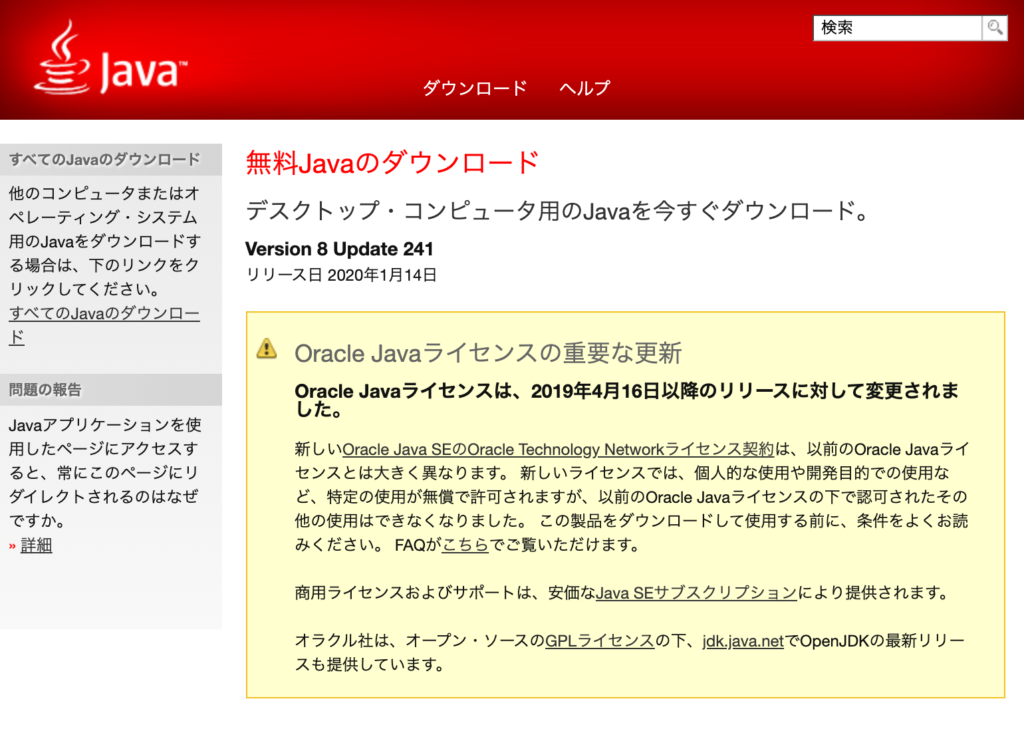Click the デスクトップ・コンピュータ用 subtitle text
Image resolution: width=1024 pixels, height=729 pixels.
558,211
